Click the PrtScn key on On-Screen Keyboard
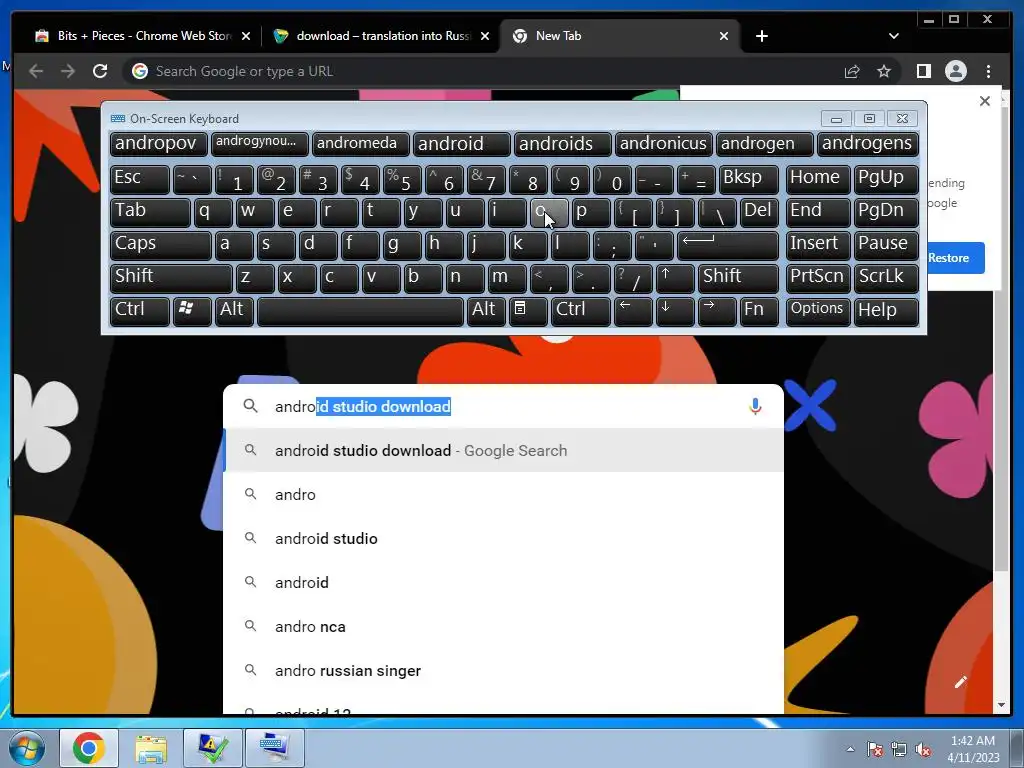1024x768 pixels. pos(818,277)
